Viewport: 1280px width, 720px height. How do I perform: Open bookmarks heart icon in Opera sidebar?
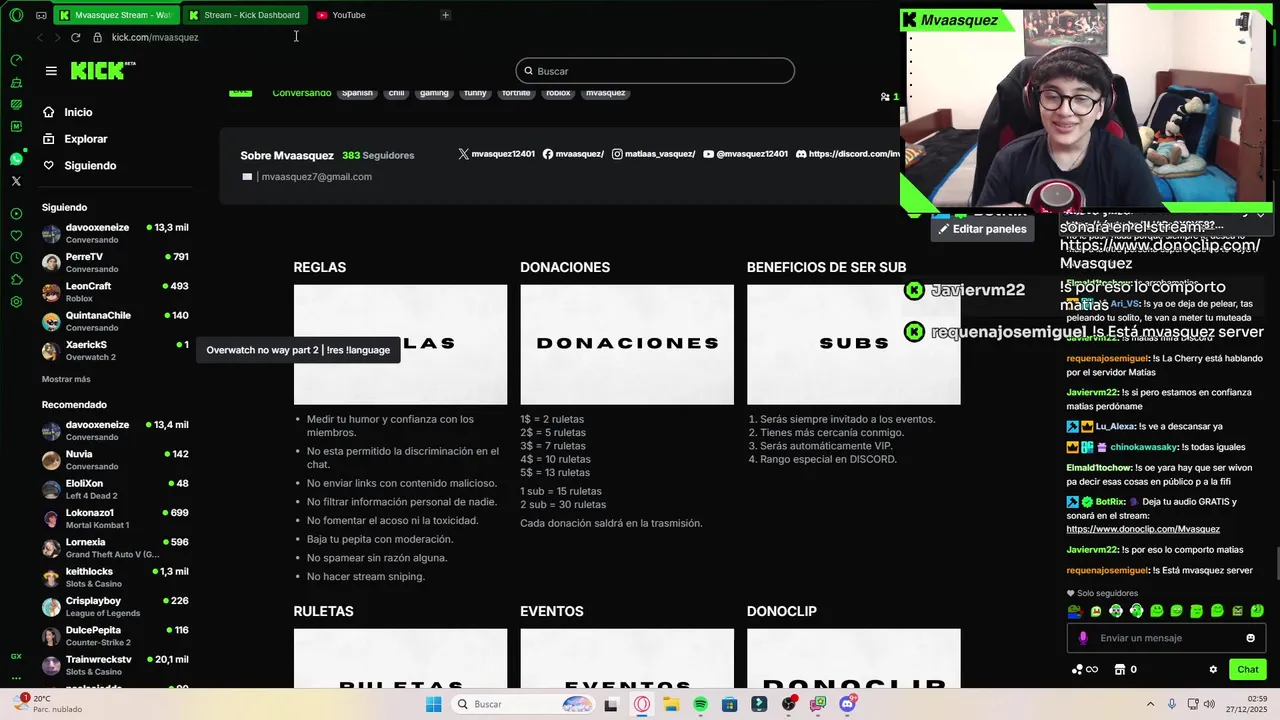pyautogui.click(x=16, y=236)
